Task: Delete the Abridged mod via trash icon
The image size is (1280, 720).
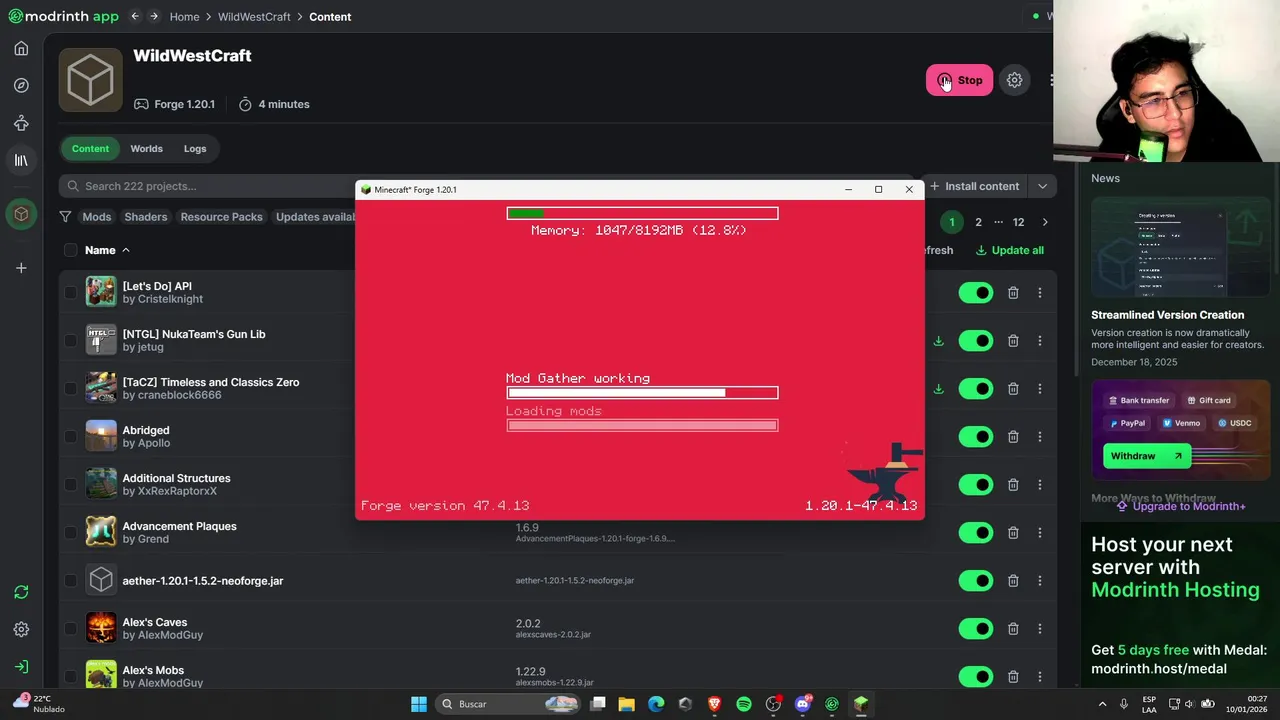Action: (x=1013, y=437)
